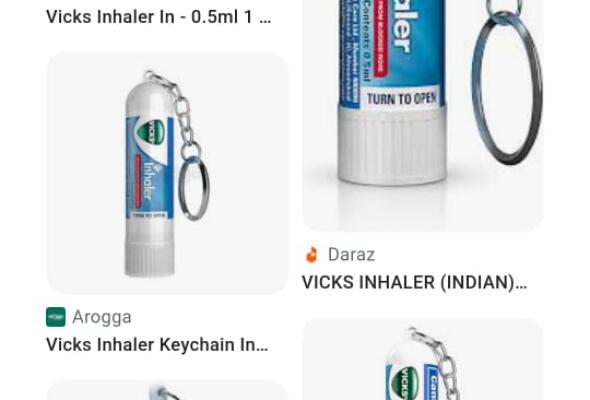Open the Arogga source name link
Image resolution: width=590 pixels, height=400 pixels.
point(102,317)
